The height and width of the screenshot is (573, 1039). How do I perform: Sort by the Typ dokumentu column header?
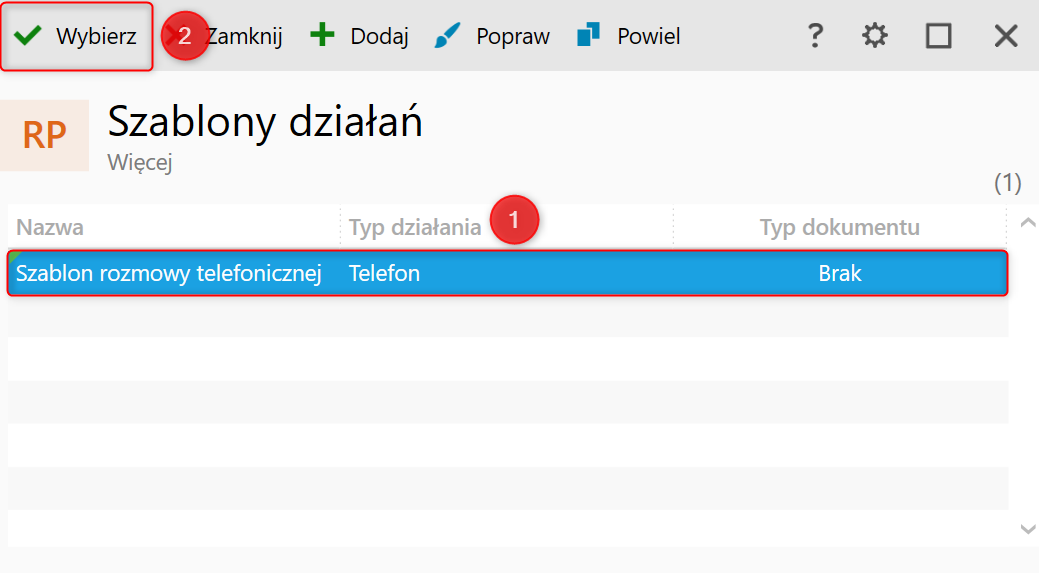point(839,227)
